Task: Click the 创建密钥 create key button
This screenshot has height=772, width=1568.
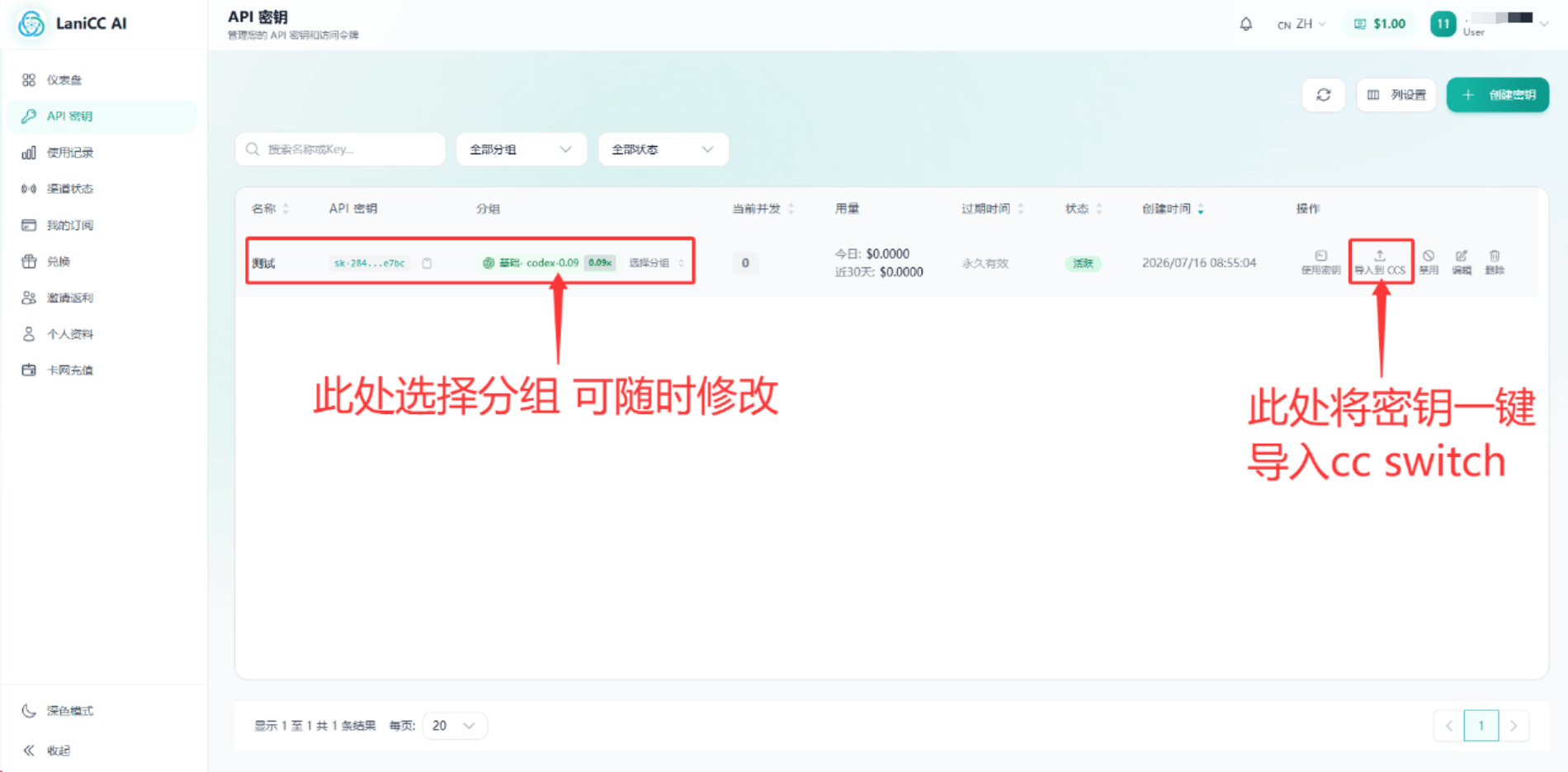Action: click(1498, 95)
